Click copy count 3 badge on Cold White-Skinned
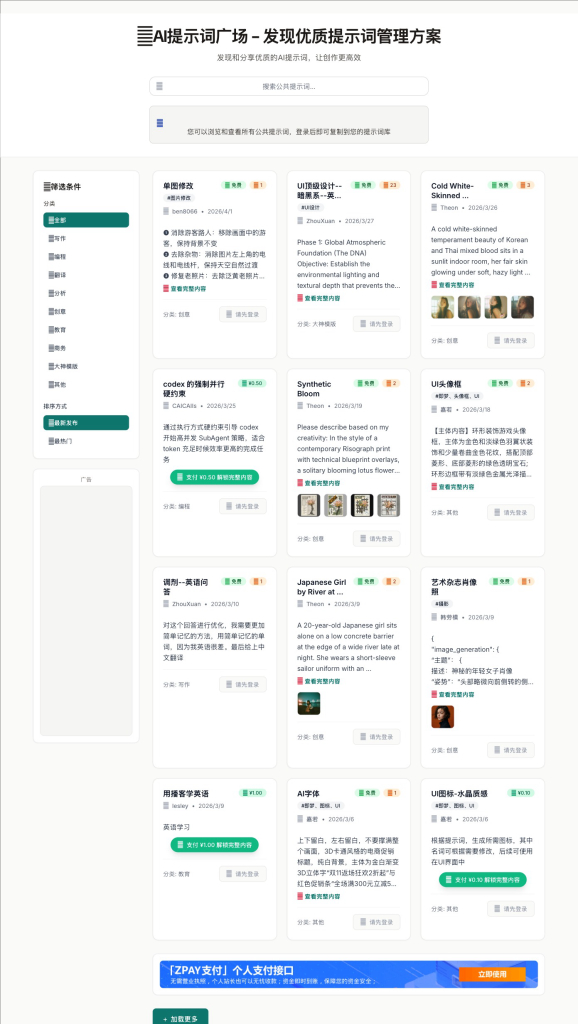Screen dimensions: 578x1024 tap(526, 185)
